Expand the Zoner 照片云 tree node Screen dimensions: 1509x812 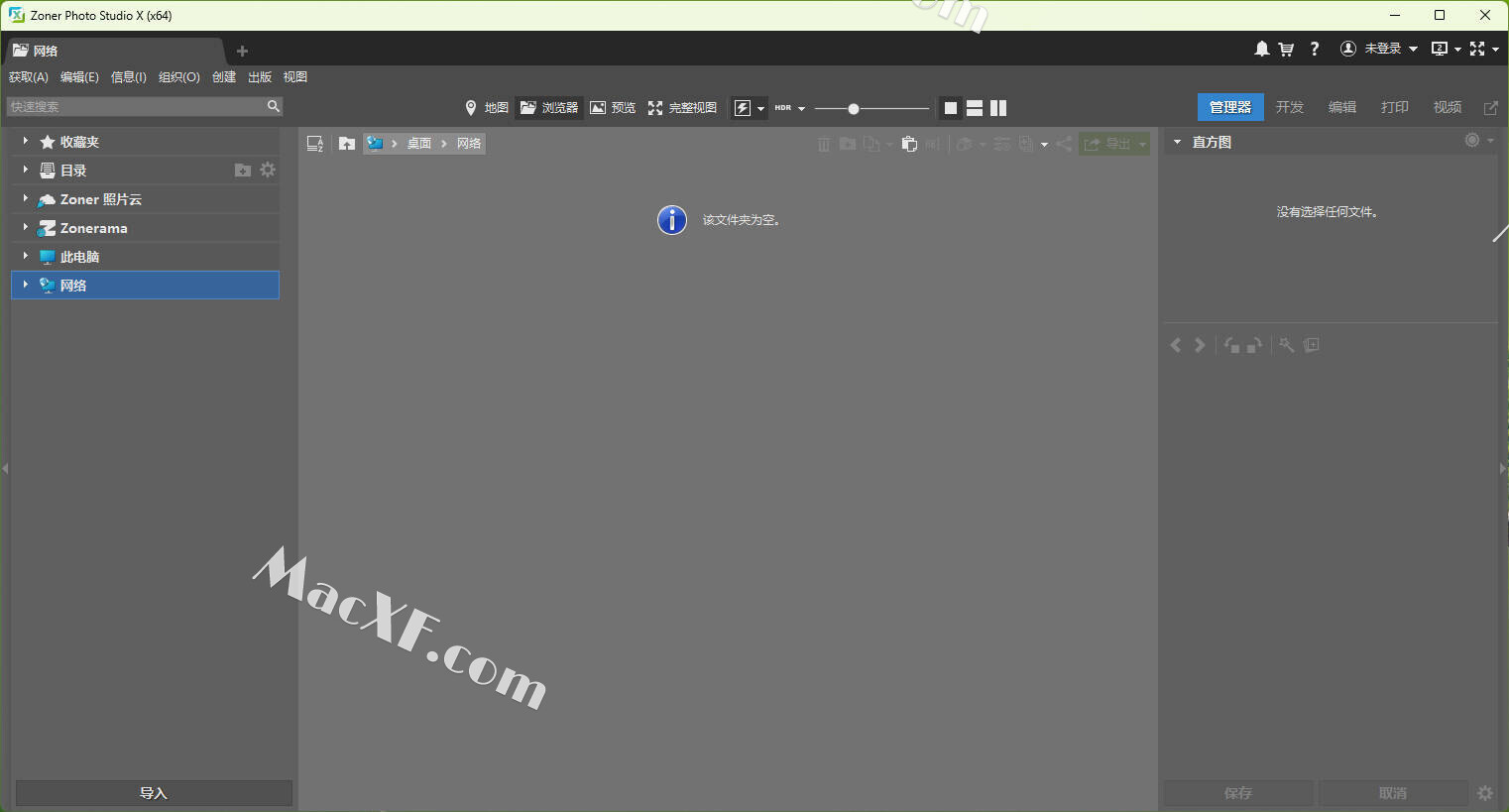pyautogui.click(x=25, y=198)
